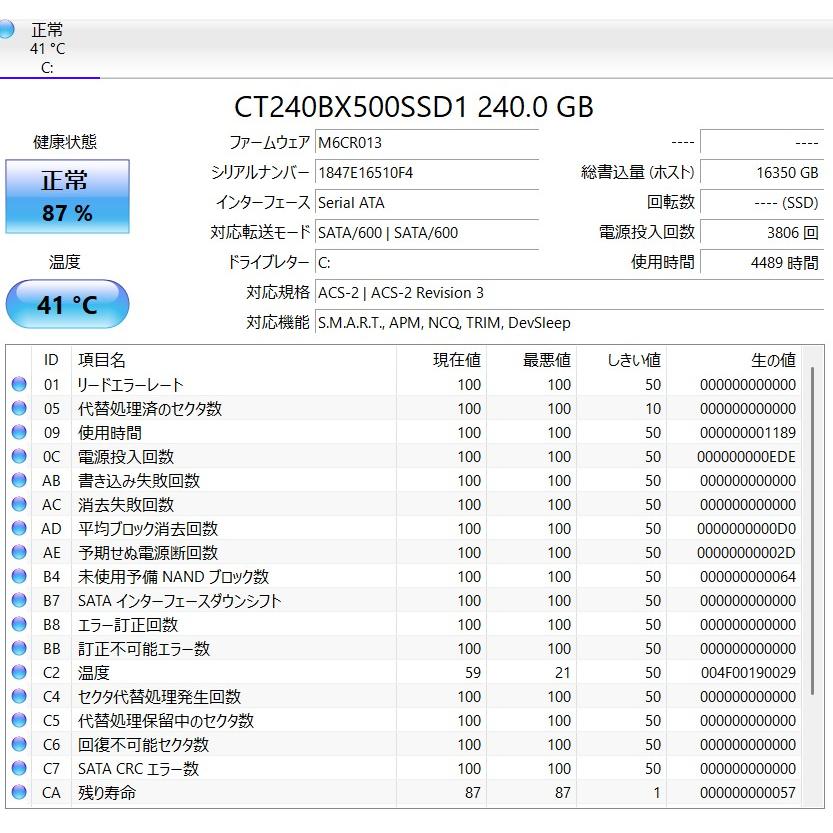Viewport: 833px width, 833px height.
Task: Click raw value 000000000057 in 残り寿命 row
Action: [748, 793]
